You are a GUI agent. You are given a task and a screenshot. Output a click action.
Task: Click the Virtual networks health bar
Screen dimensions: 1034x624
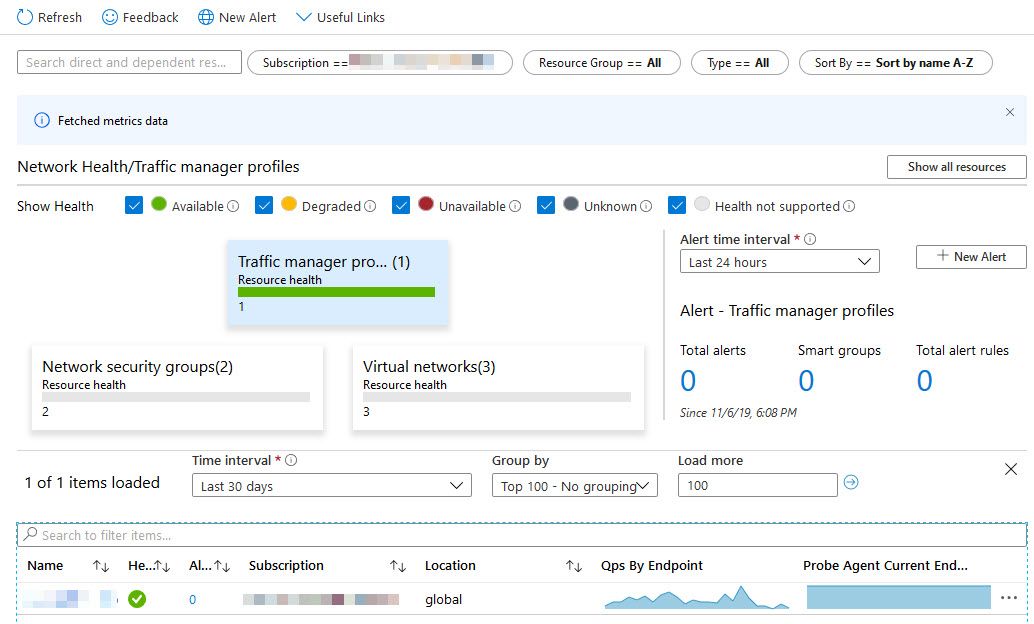click(x=497, y=397)
